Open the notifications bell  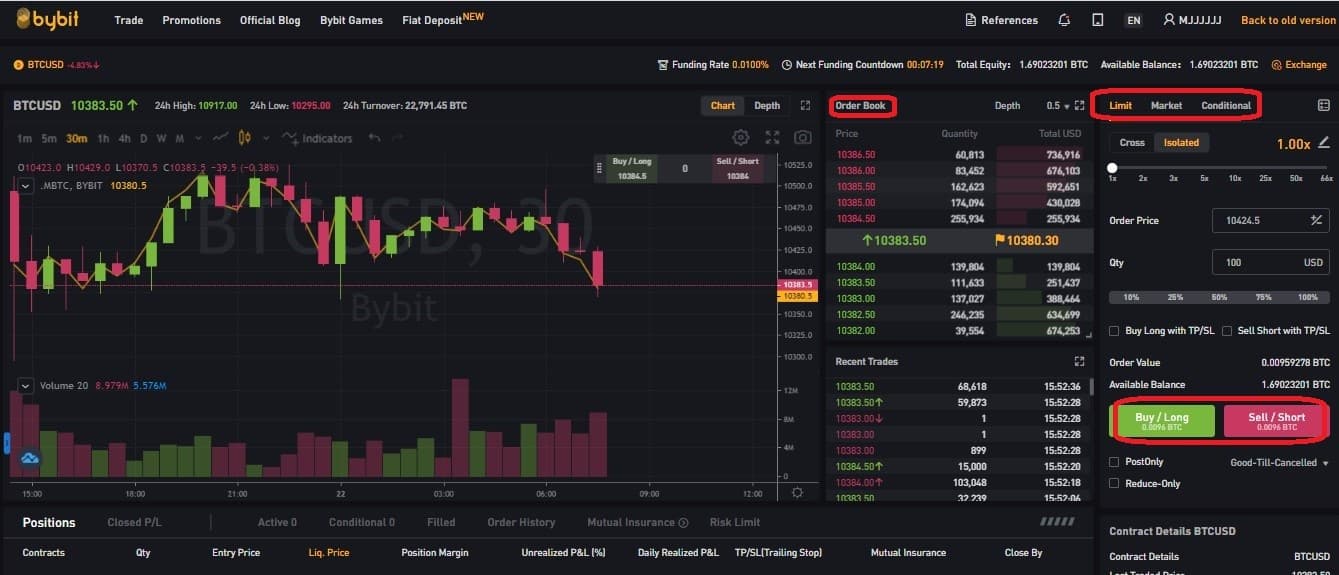pyautogui.click(x=1064, y=20)
